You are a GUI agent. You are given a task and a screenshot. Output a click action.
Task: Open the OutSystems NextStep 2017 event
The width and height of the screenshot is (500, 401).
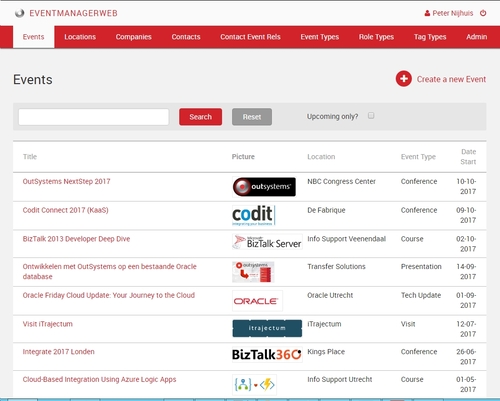click(66, 181)
